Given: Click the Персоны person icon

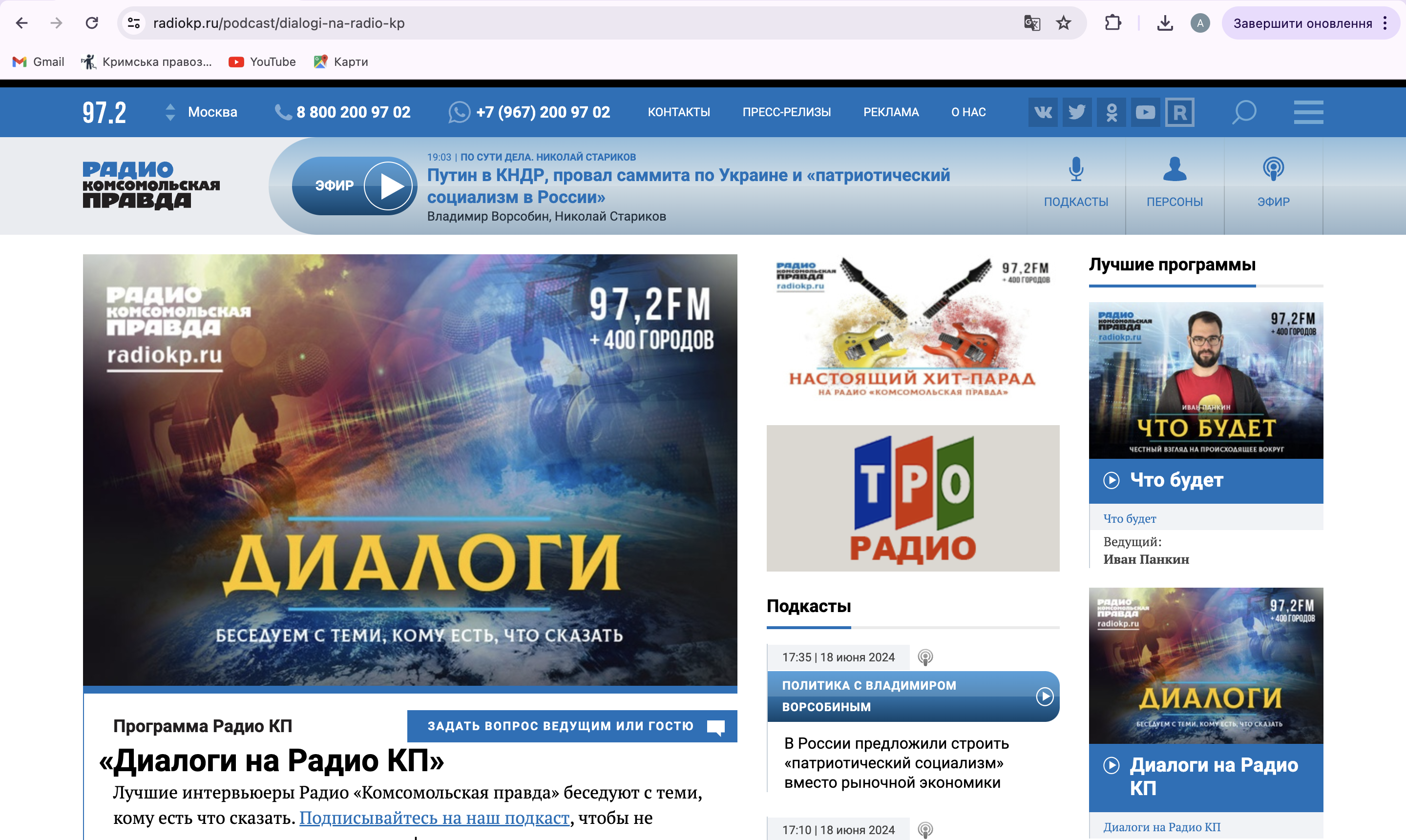Looking at the screenshot, I should coord(1175,169).
